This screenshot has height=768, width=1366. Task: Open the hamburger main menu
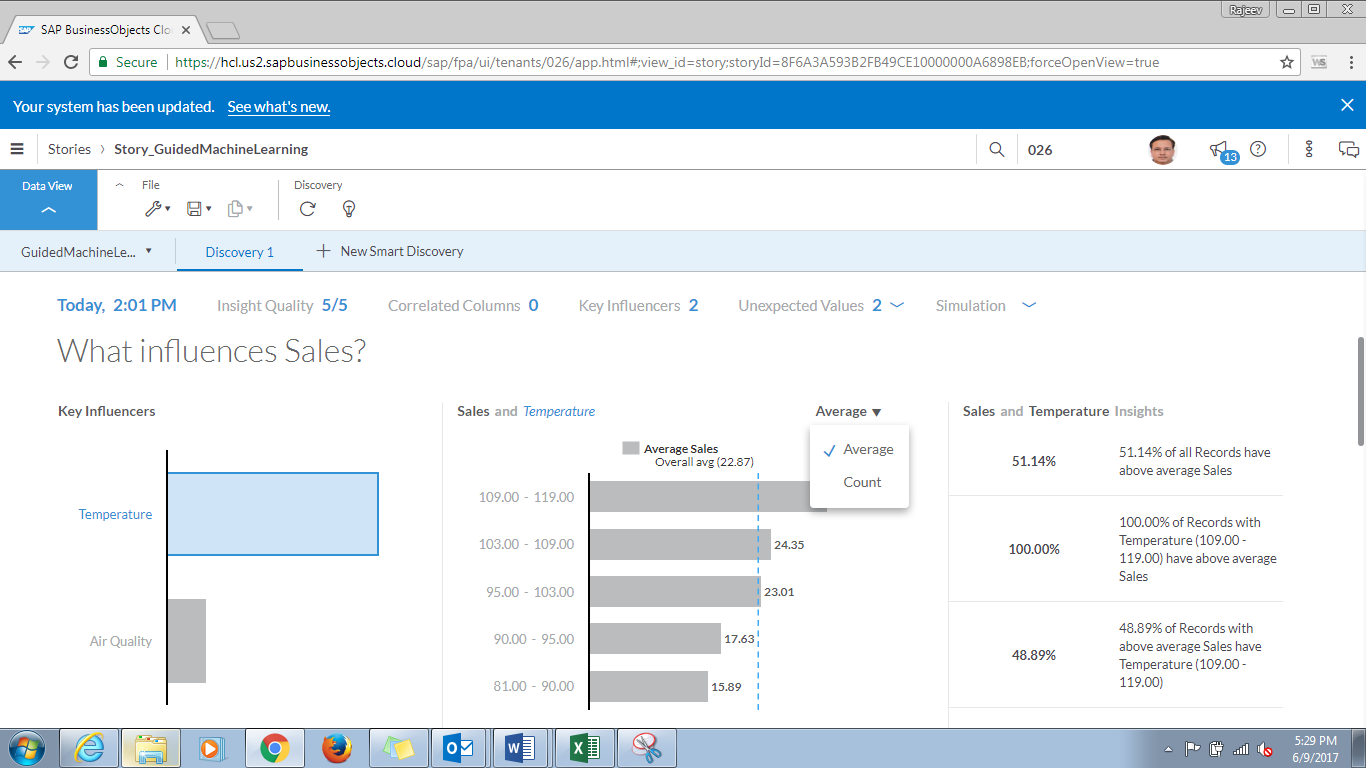coord(17,149)
